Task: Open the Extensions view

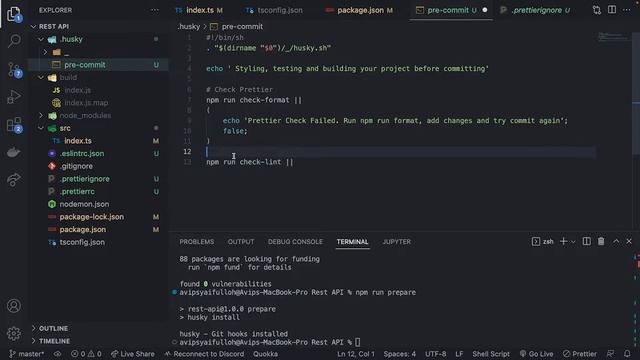Action: pos(14,125)
